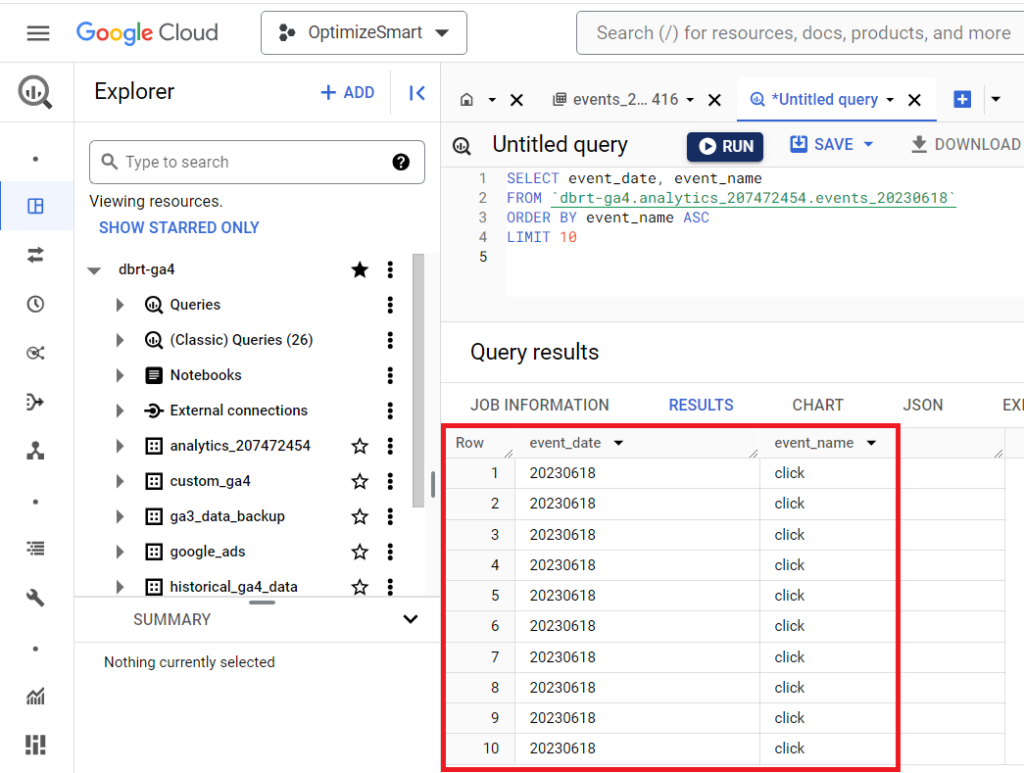The height and width of the screenshot is (773, 1024).
Task: Switch to the JOB INFORMATION tab
Action: (539, 405)
